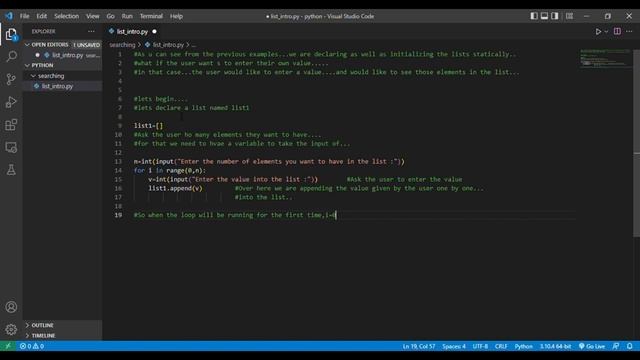Change indentation via Spaces: 4
Screen dimensions: 640x360
pyautogui.click(x=454, y=346)
